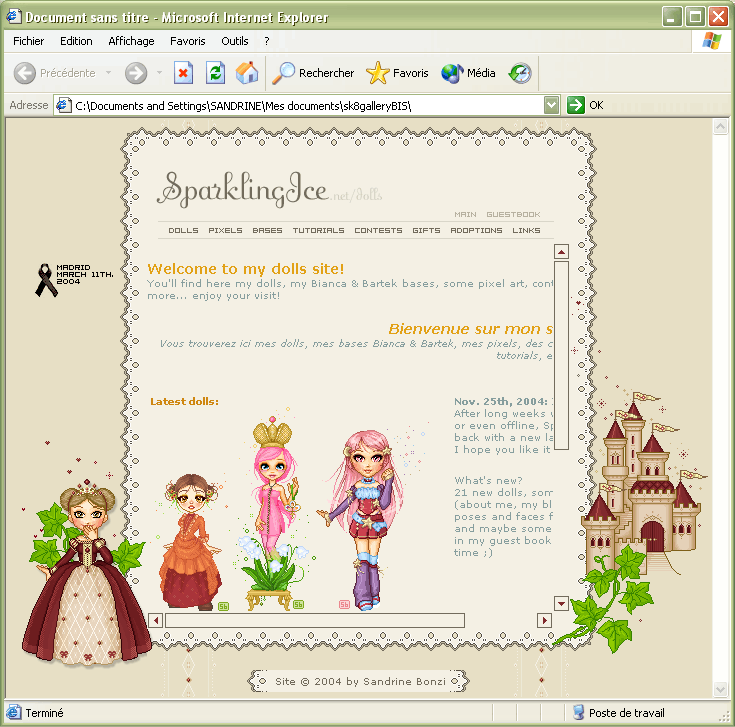Open the Affichage menu

coord(131,41)
